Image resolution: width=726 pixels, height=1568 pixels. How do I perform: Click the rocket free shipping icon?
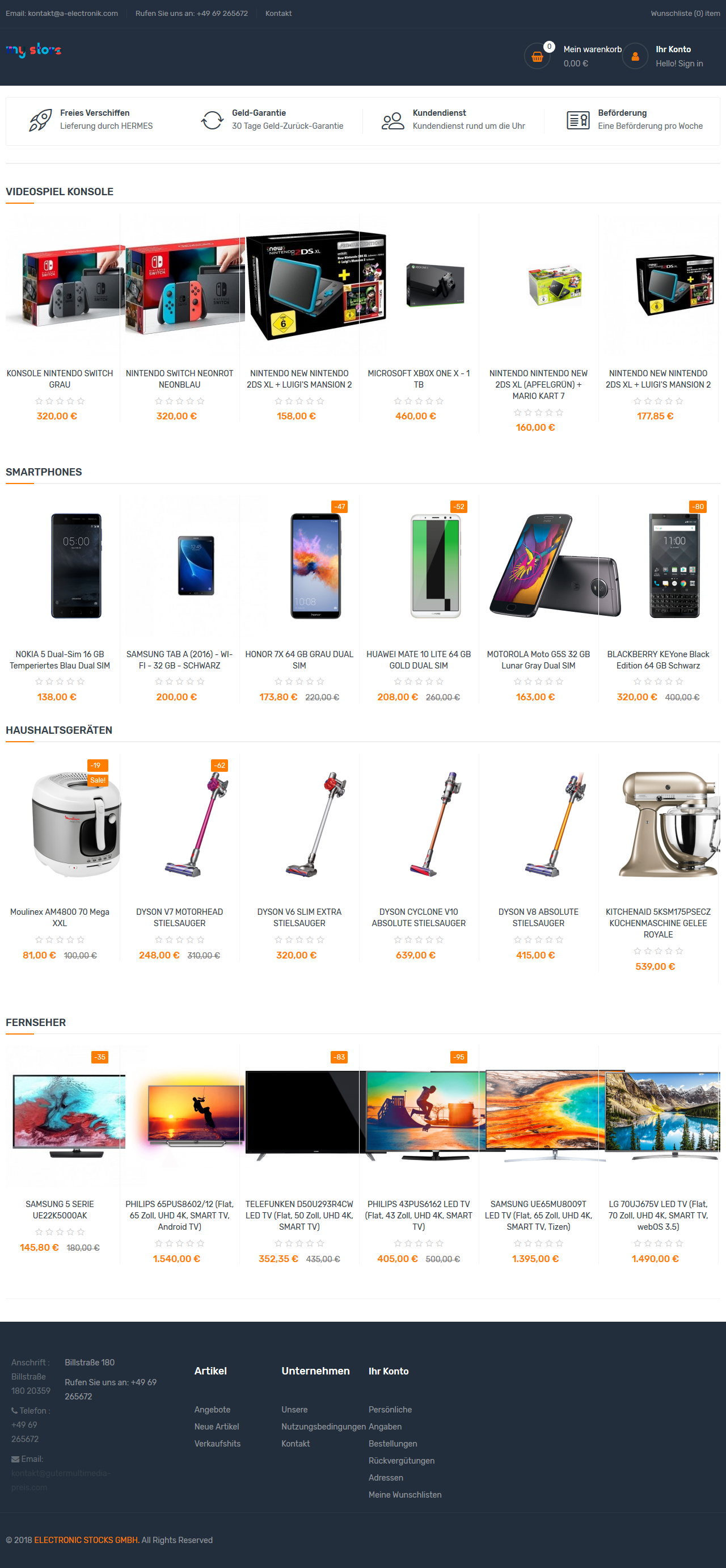(x=40, y=120)
